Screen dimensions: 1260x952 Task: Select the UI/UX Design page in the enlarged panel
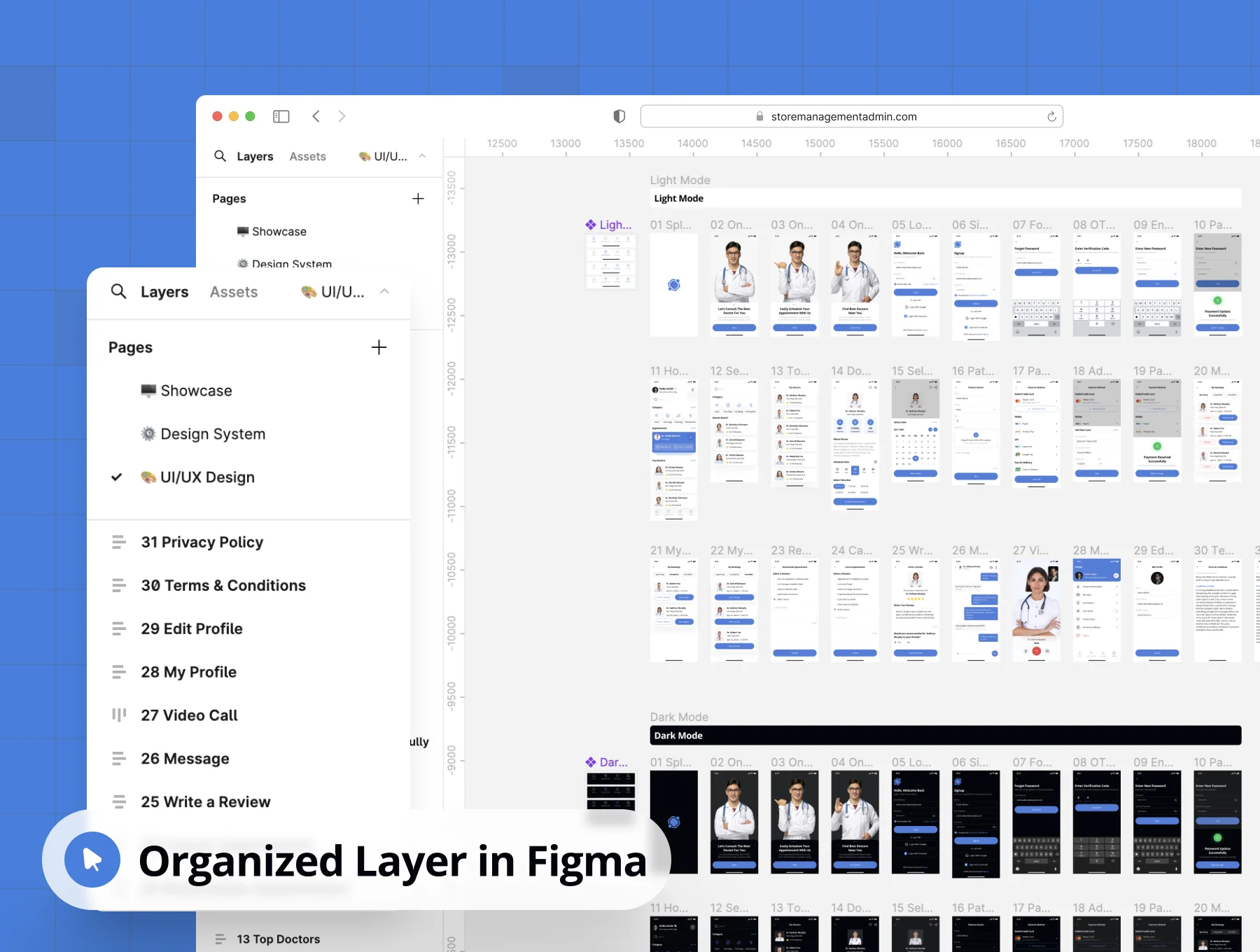point(197,477)
